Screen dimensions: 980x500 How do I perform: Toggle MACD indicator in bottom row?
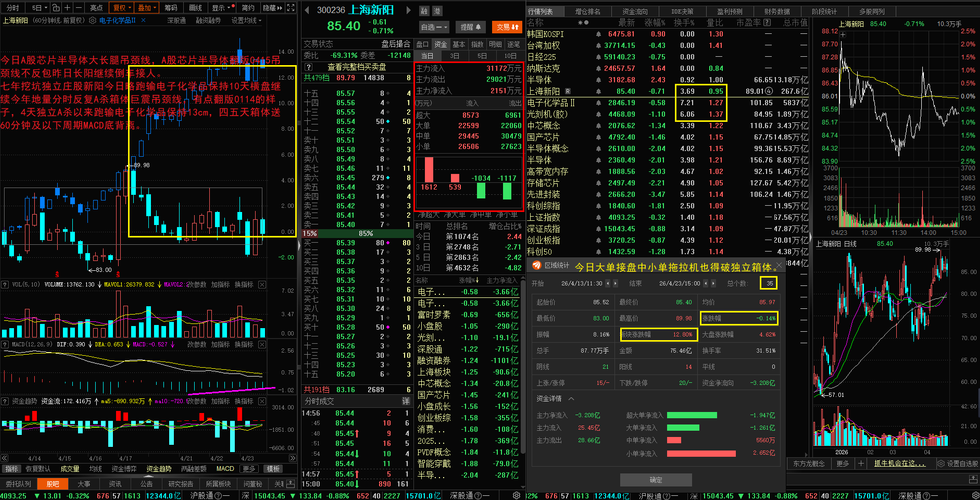225,468
